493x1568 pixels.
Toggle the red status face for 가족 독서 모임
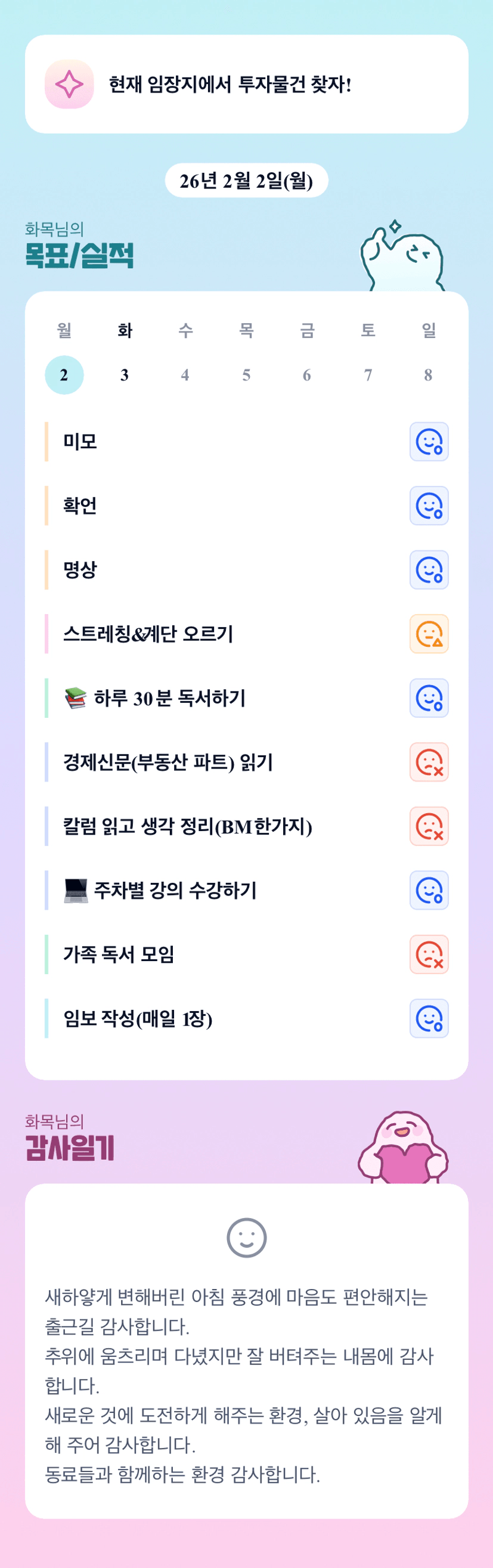point(429,955)
